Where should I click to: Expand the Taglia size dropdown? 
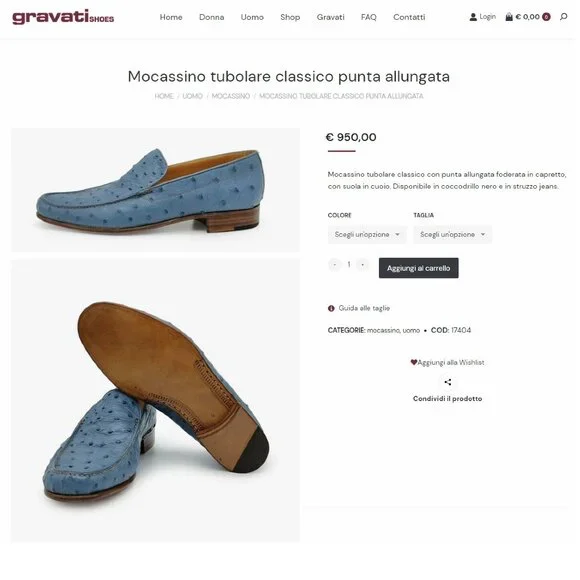coord(452,235)
